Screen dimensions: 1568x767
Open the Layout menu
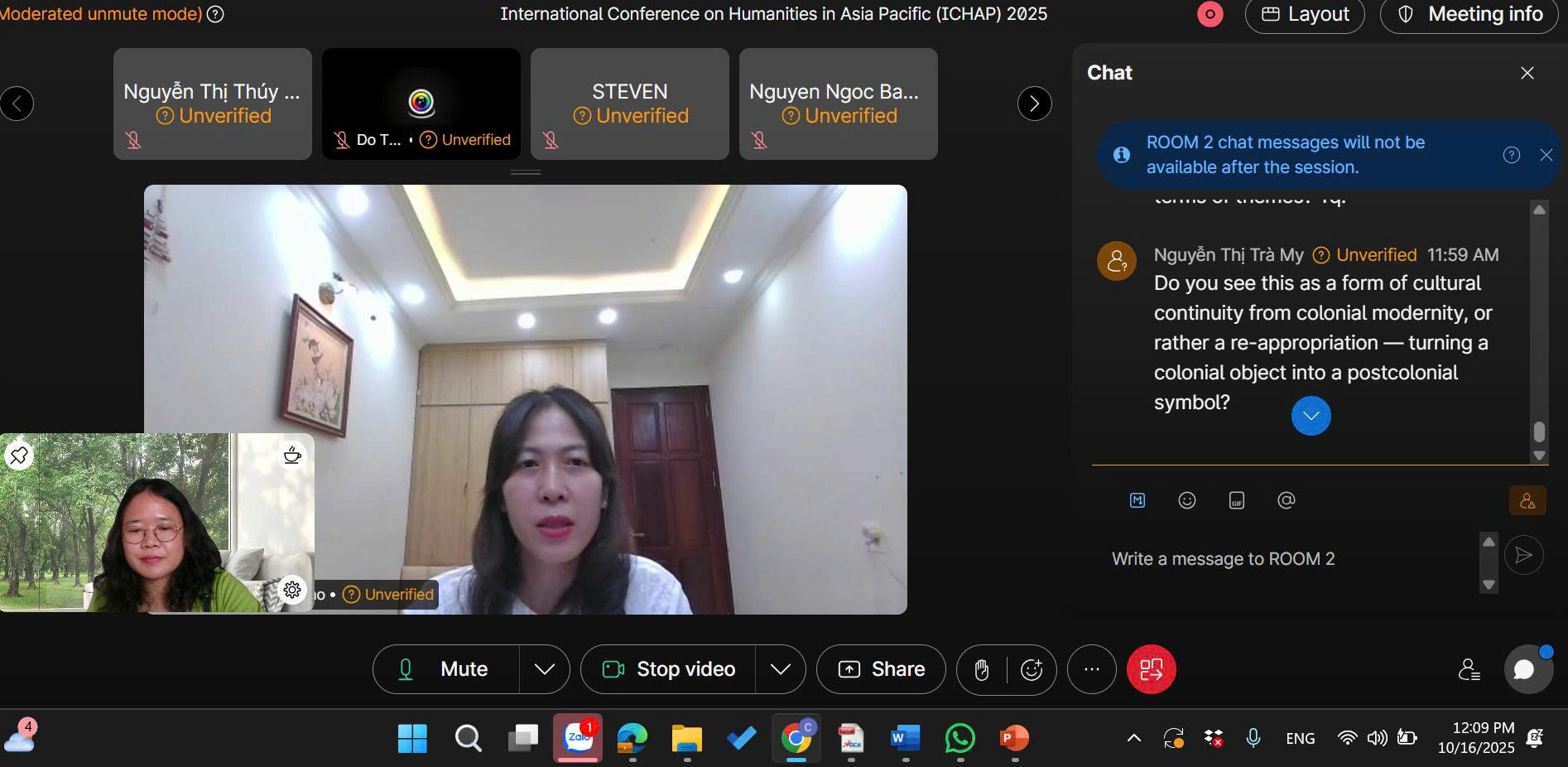[1305, 15]
